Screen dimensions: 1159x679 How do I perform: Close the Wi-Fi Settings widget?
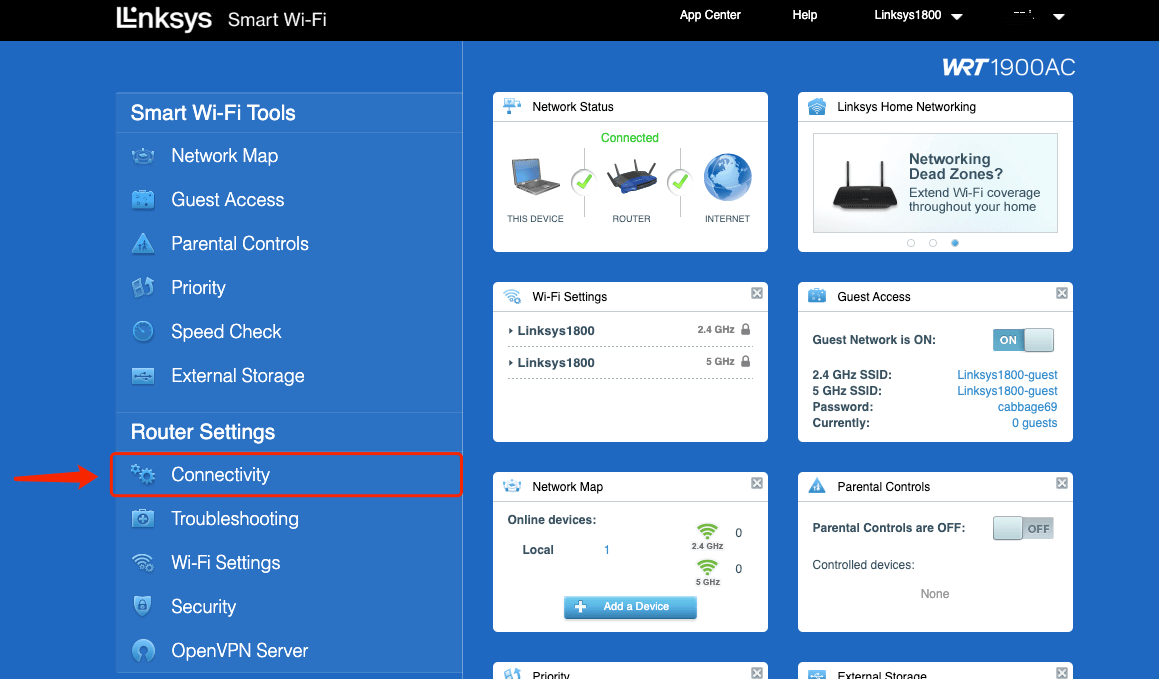tap(756, 293)
